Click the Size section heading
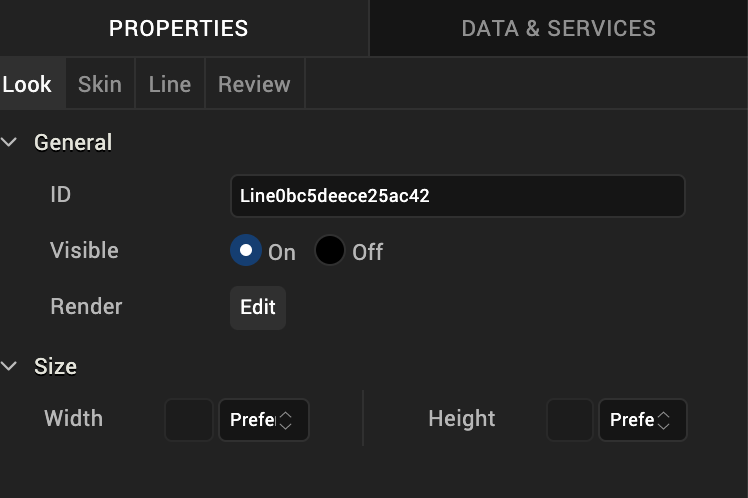748x498 pixels. click(x=55, y=366)
